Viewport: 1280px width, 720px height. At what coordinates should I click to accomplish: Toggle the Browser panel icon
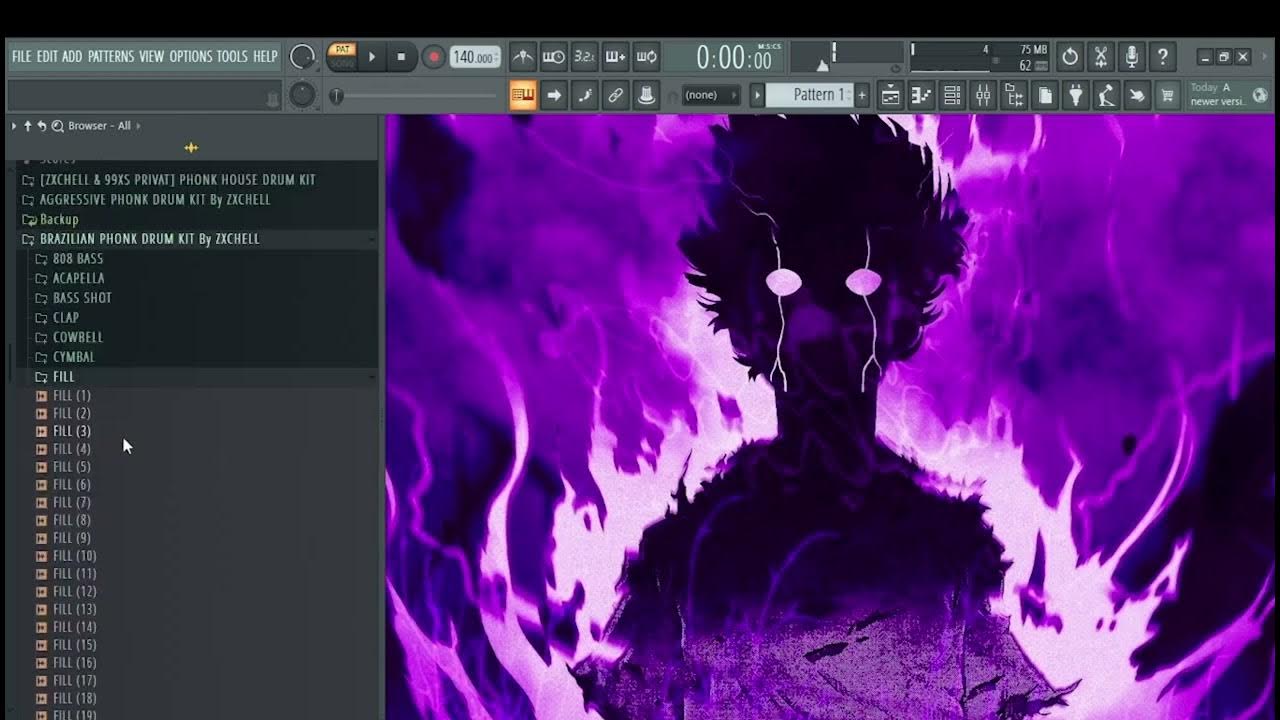pos(1014,96)
